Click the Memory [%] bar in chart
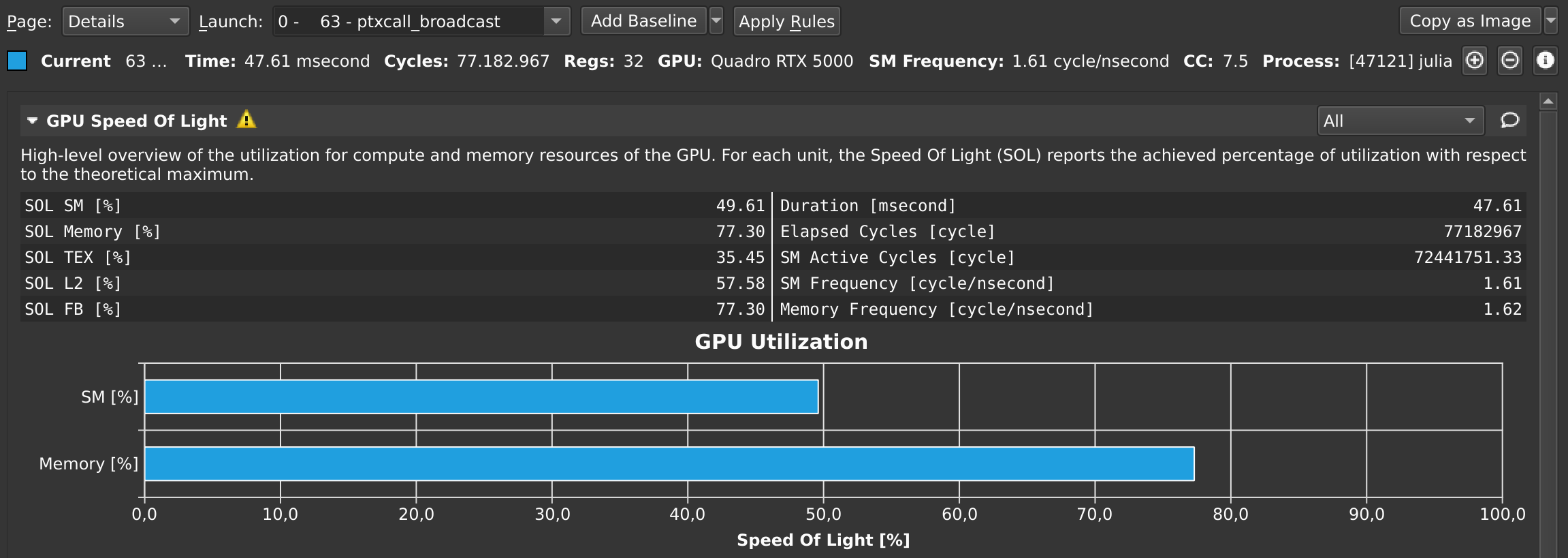1568x558 pixels. click(x=669, y=464)
